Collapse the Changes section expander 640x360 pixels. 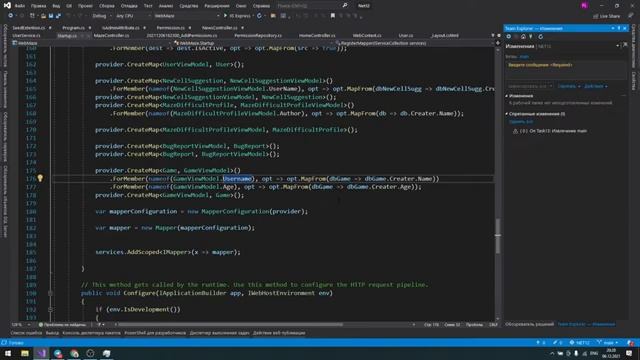(507, 96)
